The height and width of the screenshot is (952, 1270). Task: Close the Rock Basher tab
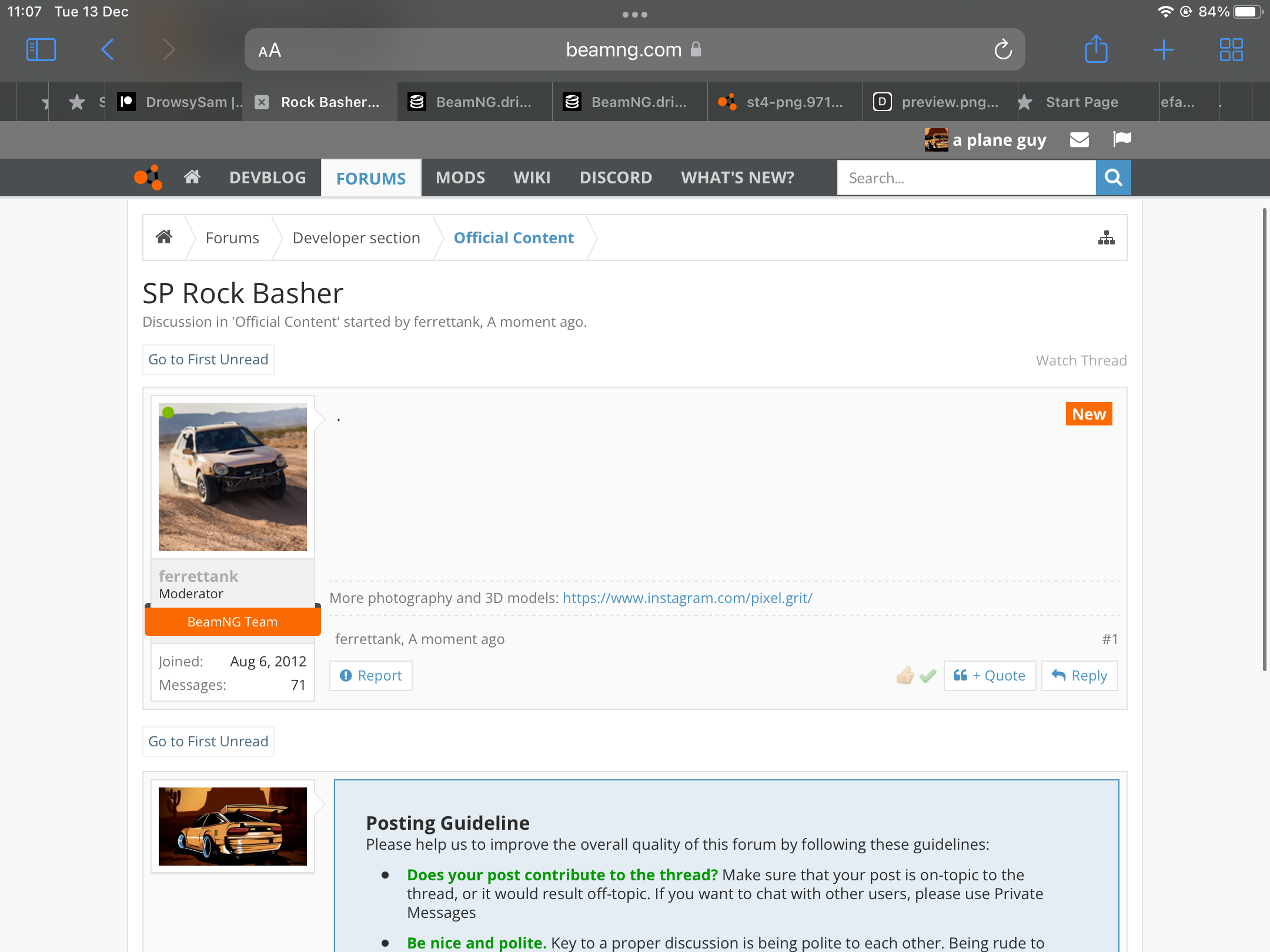262,102
